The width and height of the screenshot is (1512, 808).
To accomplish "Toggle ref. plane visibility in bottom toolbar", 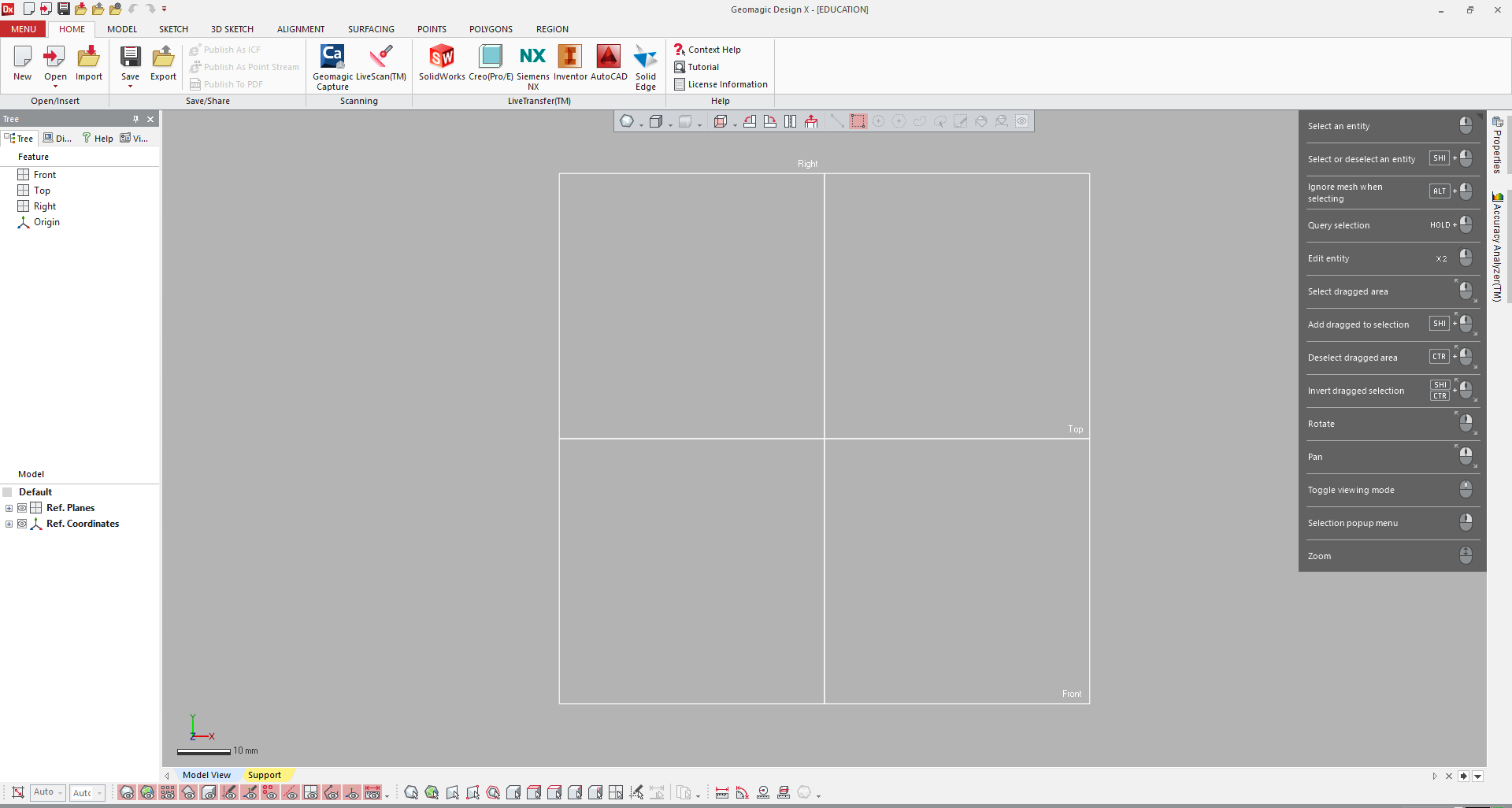I will point(311,793).
